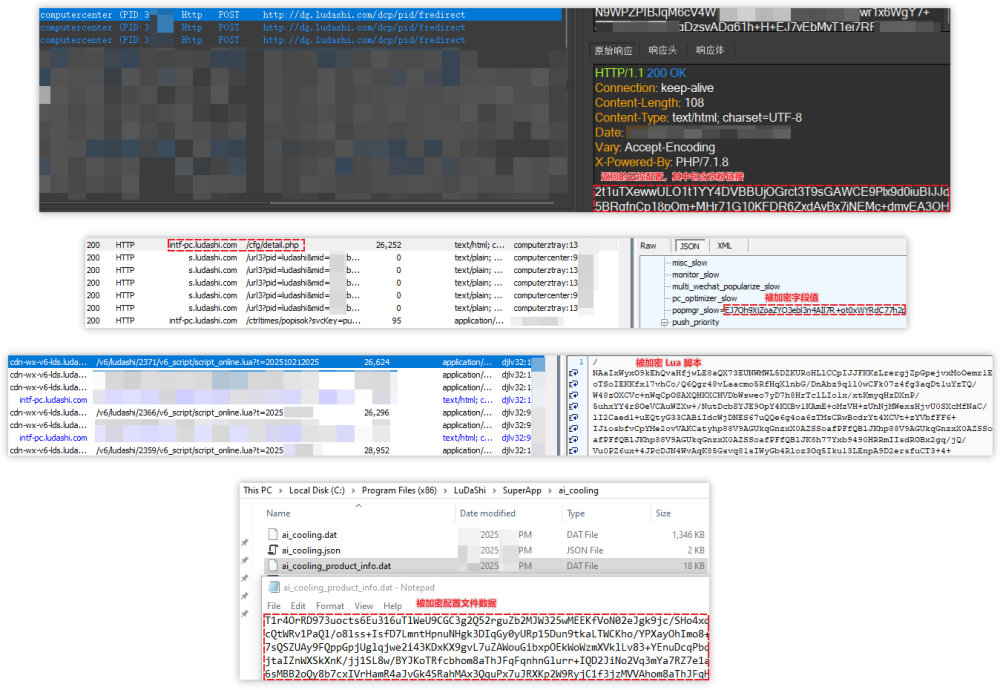The width and height of the screenshot is (1000, 690).
Task: Open the chevron after LuDaShi breadcrumb
Action: [x=494, y=490]
